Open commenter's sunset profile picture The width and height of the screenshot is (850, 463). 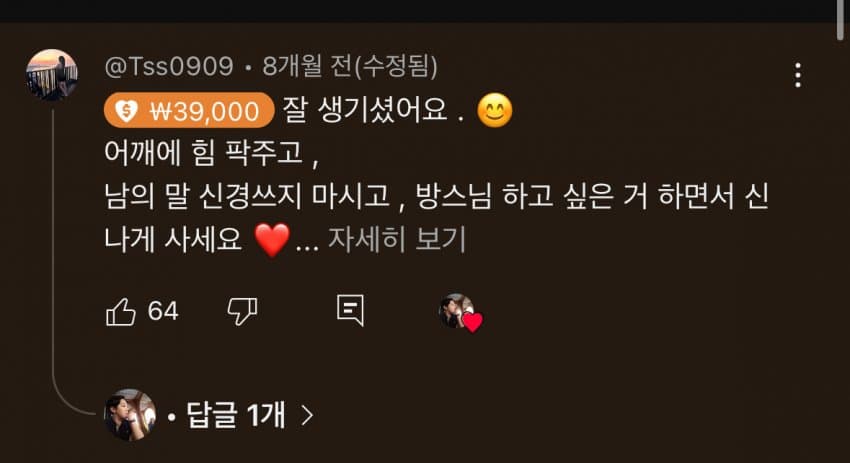(x=52, y=75)
